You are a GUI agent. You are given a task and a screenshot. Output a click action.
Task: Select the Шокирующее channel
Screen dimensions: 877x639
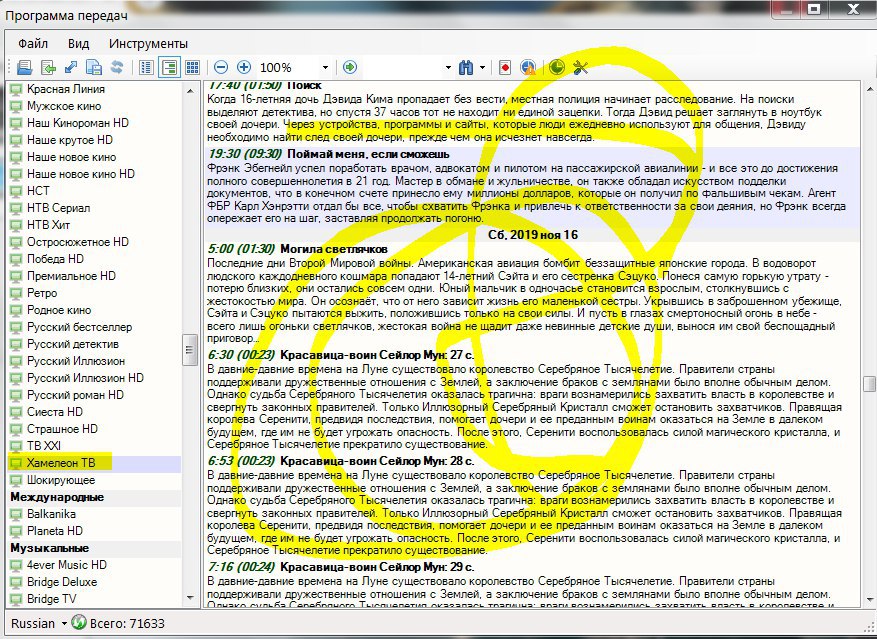click(61, 480)
